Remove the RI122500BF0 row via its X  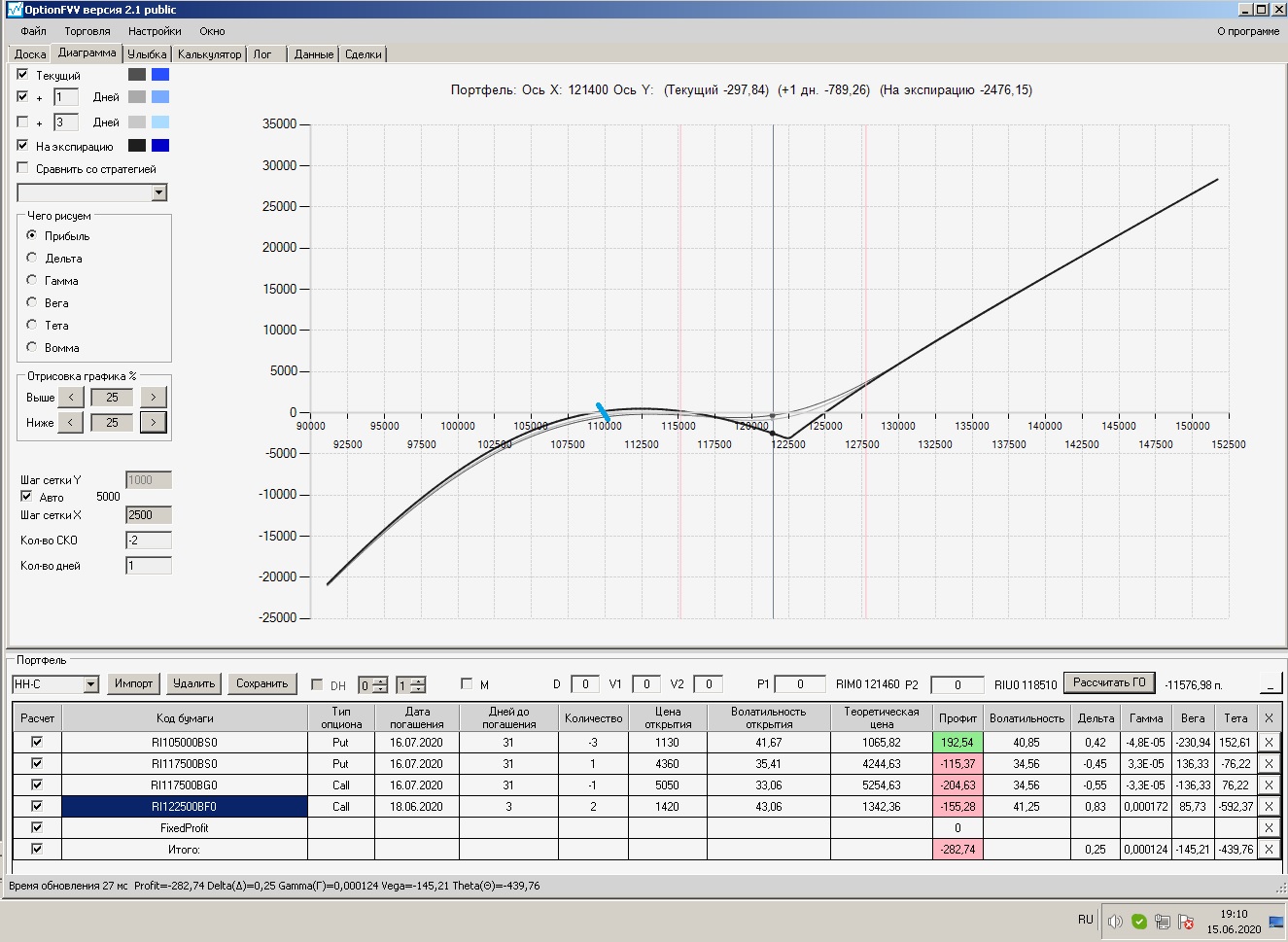(x=1268, y=806)
